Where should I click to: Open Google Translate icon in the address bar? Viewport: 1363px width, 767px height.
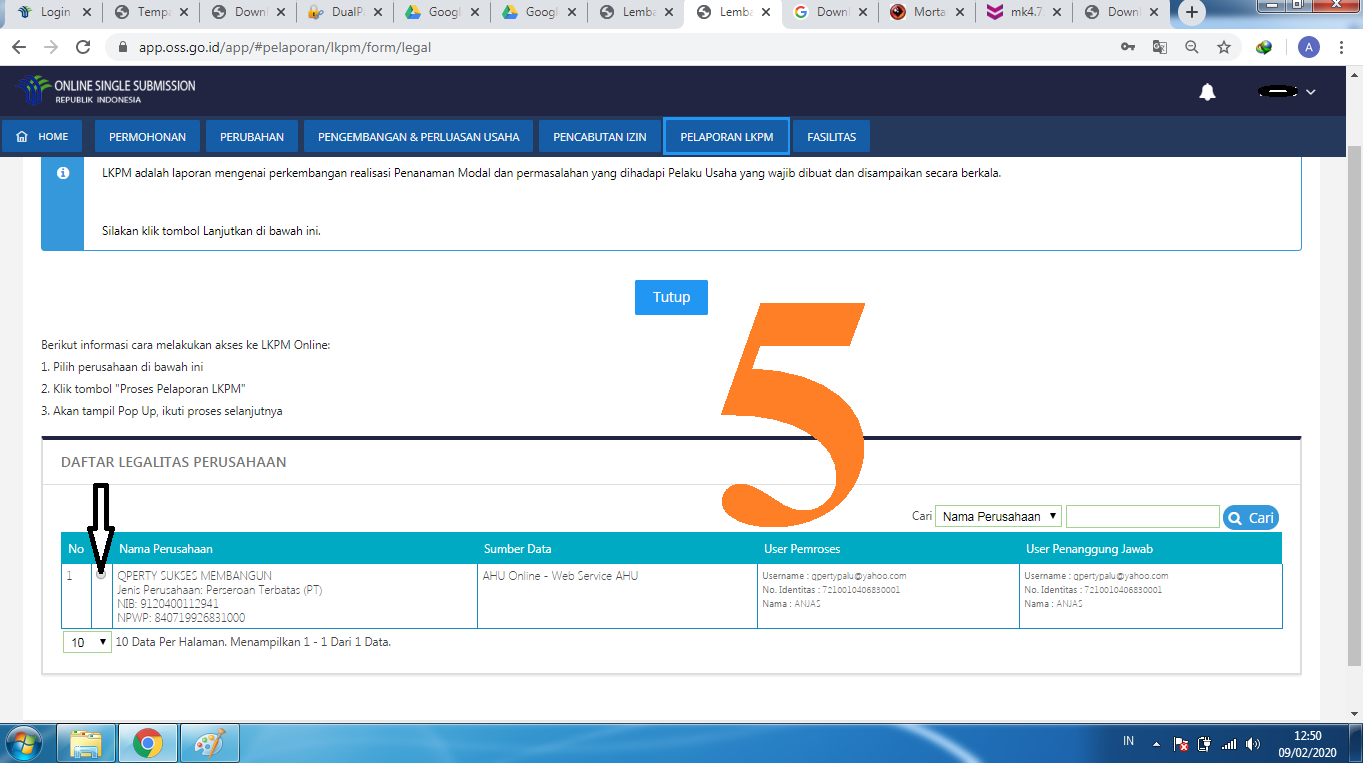[1158, 46]
